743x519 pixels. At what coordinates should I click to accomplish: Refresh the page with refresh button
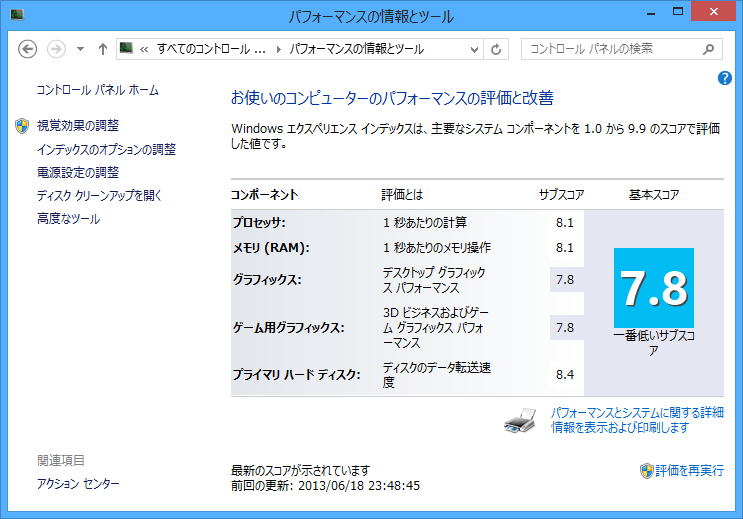496,49
